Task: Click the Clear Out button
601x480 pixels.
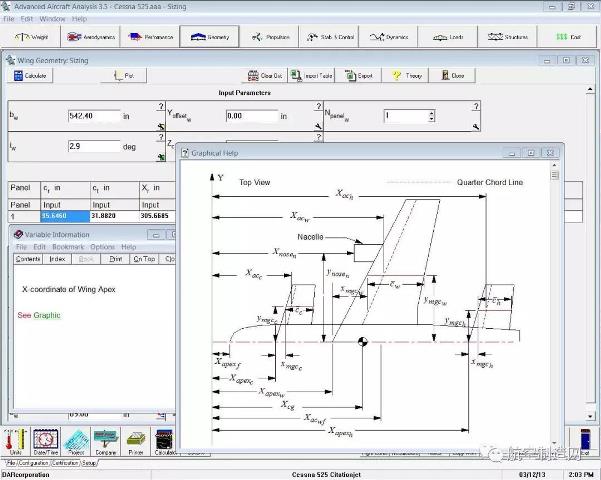Action: coord(264,76)
